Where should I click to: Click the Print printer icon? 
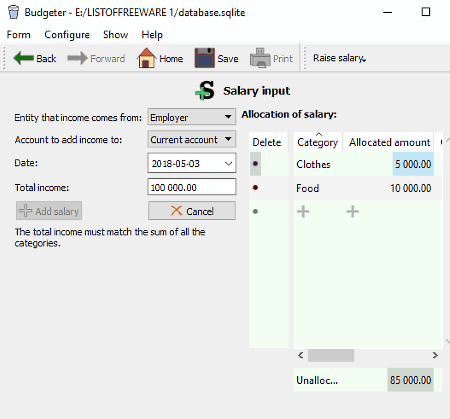260,58
